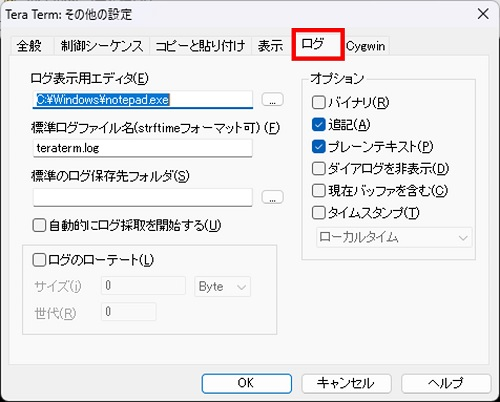Check the バイナリ option
Image resolution: width=500 pixels, height=402 pixels.
pyautogui.click(x=318, y=102)
